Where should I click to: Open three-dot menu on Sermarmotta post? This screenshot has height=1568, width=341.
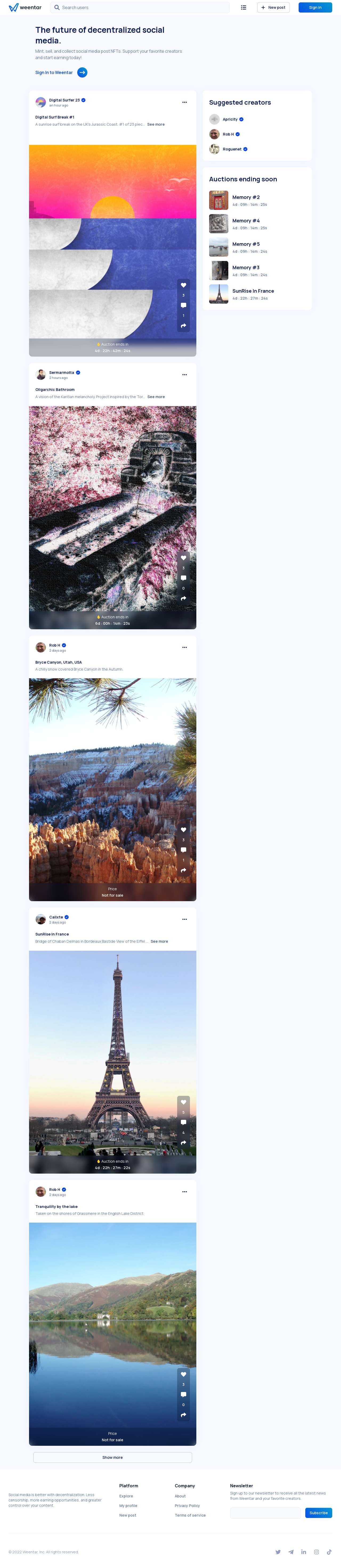point(185,375)
